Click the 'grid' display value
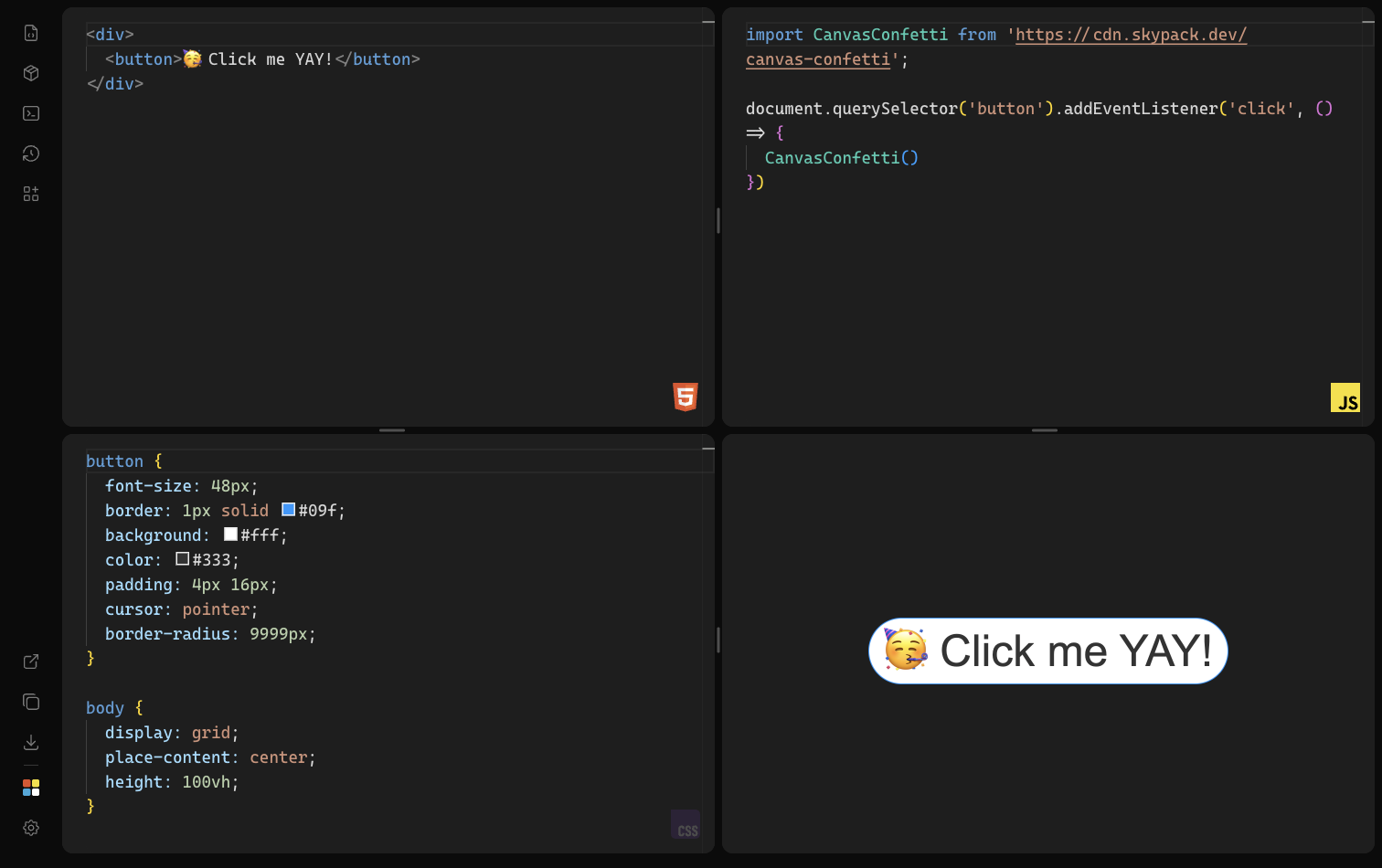 (211, 733)
